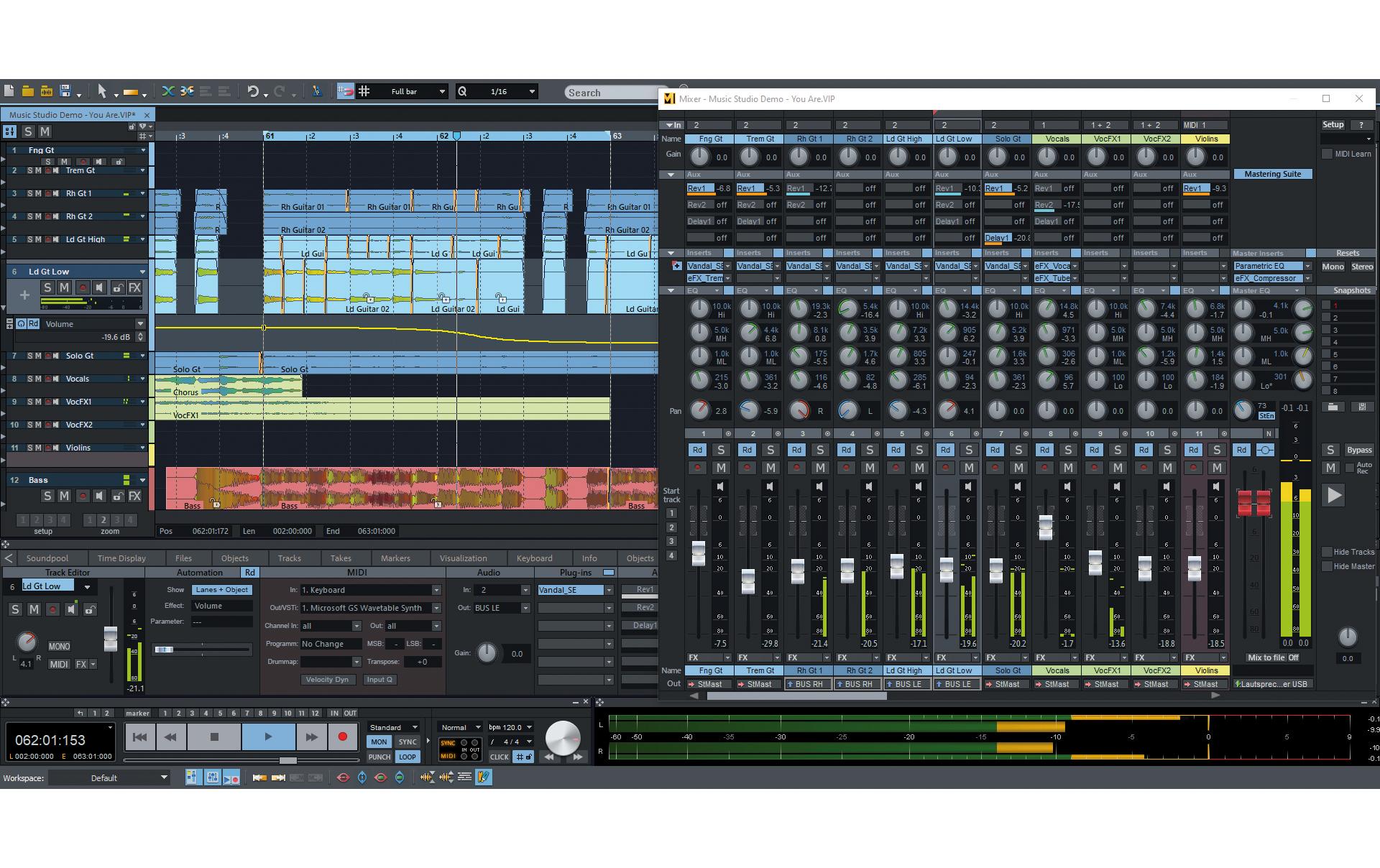
Task: Open the Markers tab
Action: pyautogui.click(x=395, y=558)
